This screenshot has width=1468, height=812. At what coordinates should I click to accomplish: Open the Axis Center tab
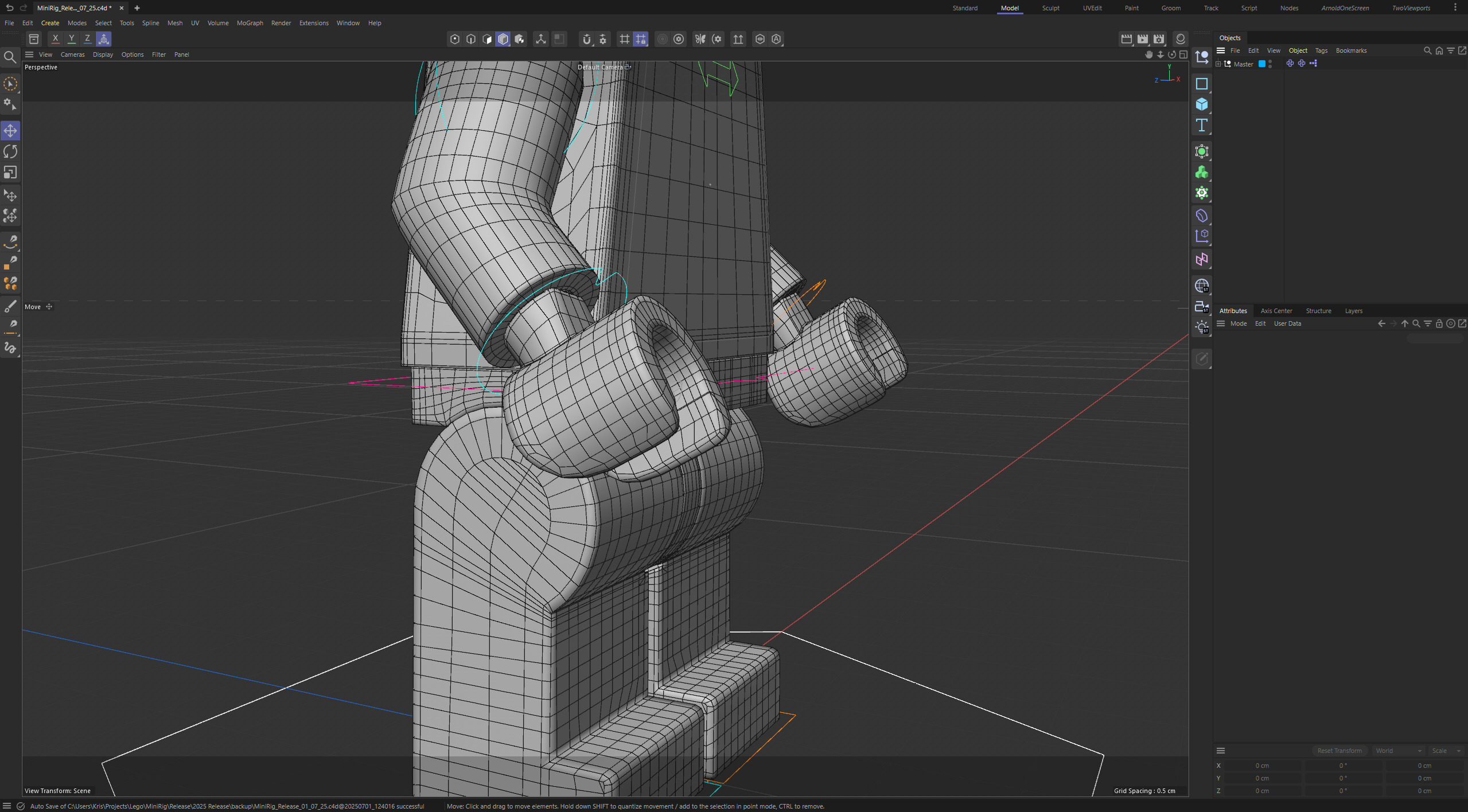[1276, 311]
